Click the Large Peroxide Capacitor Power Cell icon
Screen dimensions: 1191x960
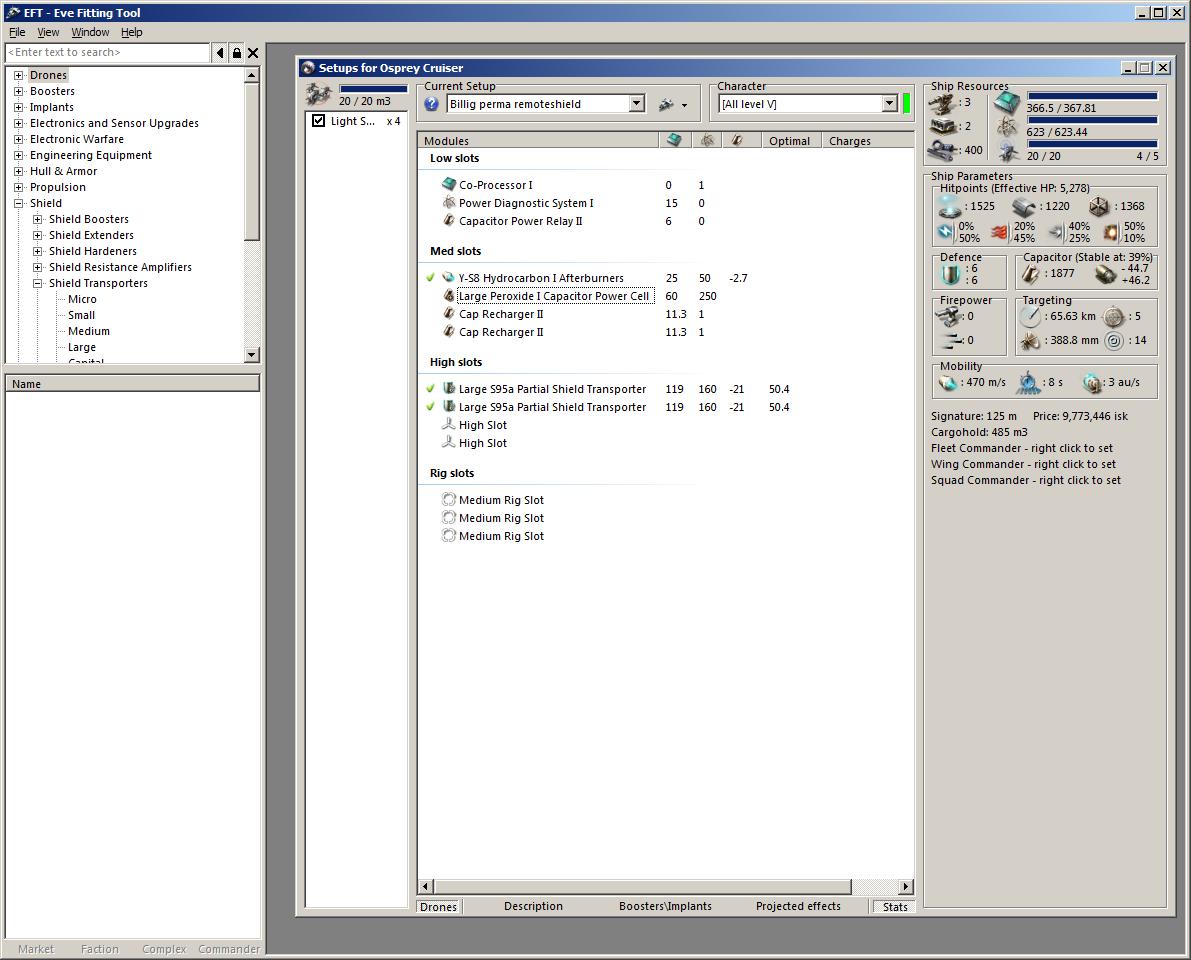point(449,296)
